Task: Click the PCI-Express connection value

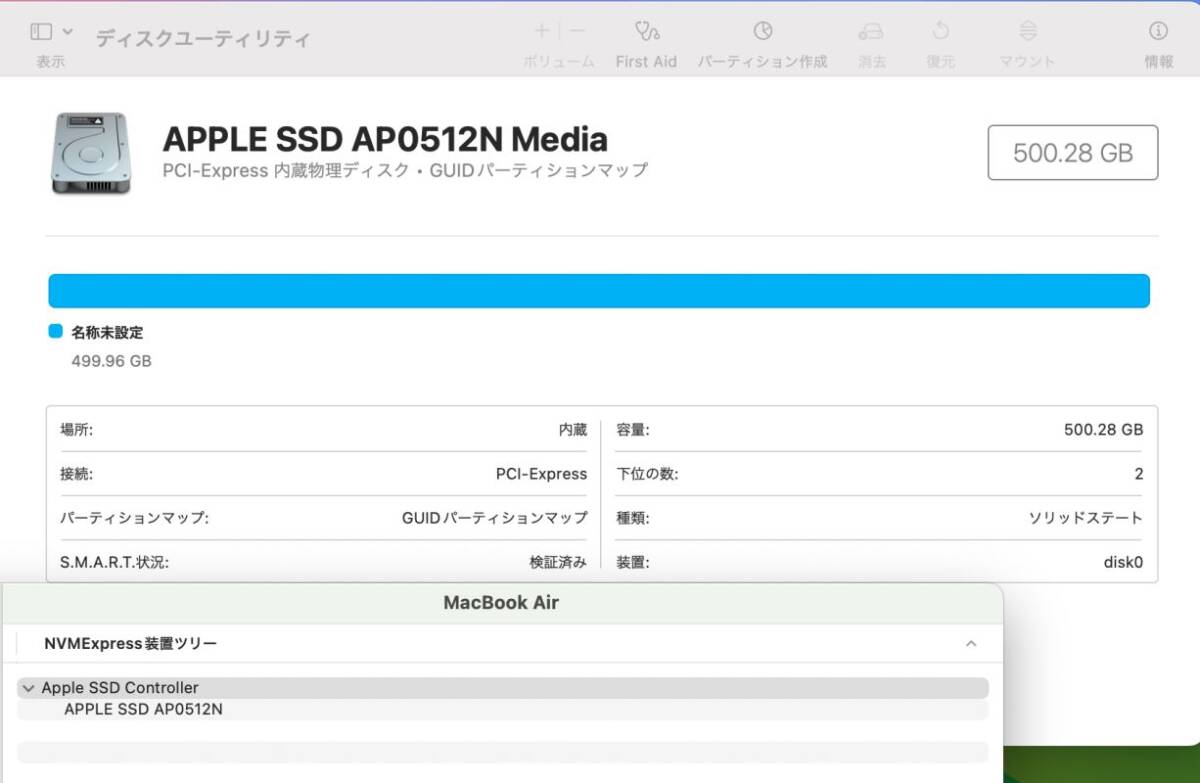Action: [x=541, y=474]
